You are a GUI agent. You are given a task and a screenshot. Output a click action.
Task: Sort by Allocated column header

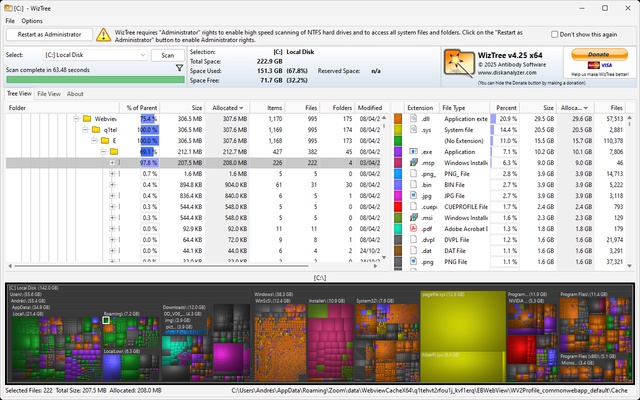(227, 108)
